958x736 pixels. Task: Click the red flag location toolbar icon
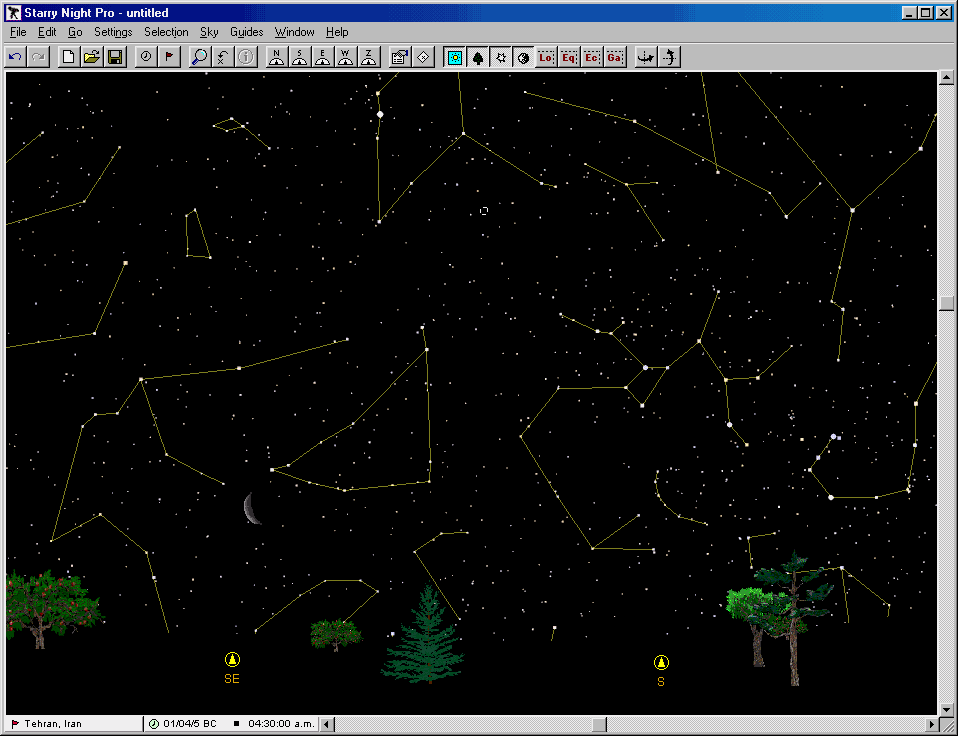(x=169, y=57)
